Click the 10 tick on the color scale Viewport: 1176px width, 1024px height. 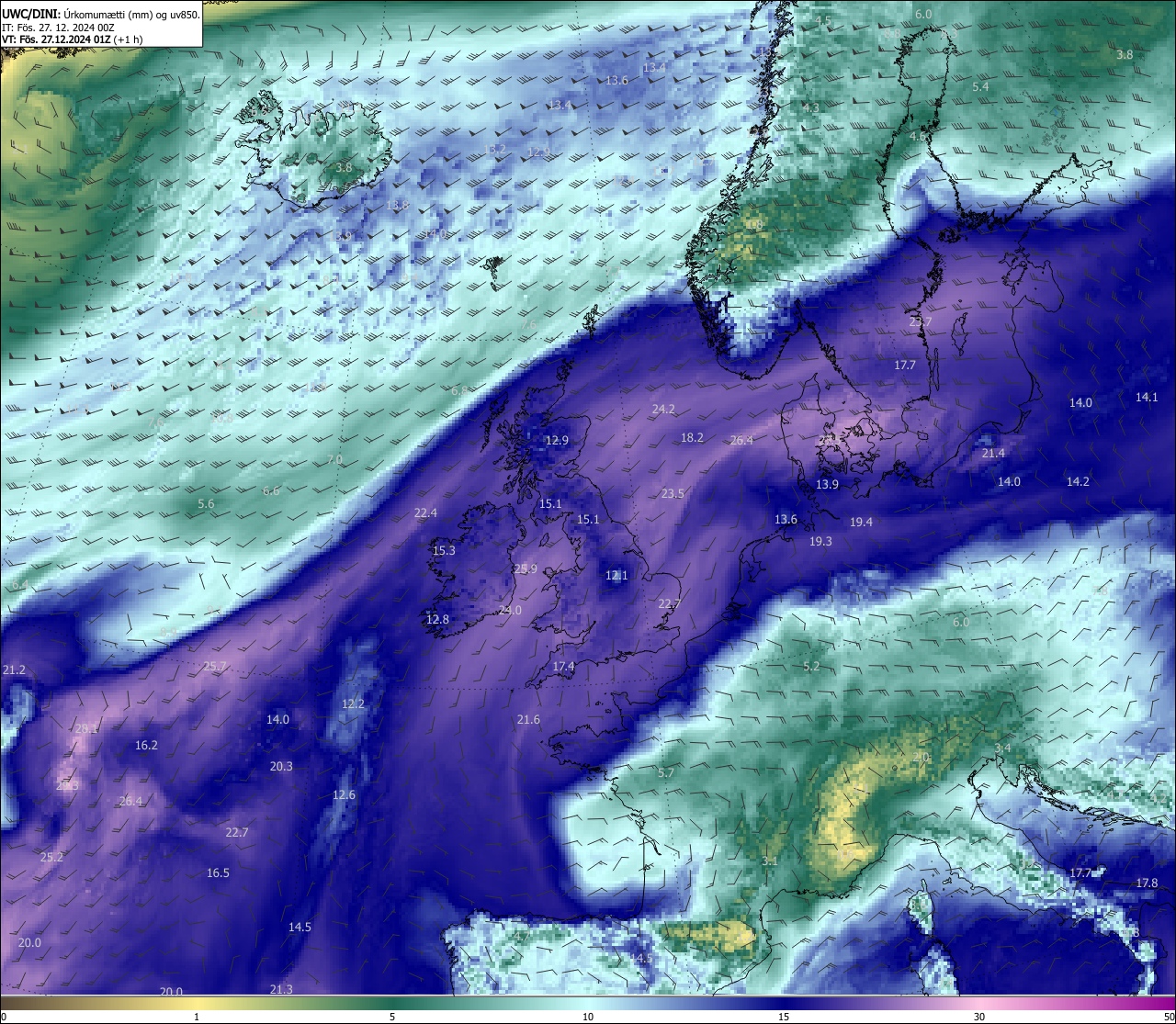pos(588,1017)
